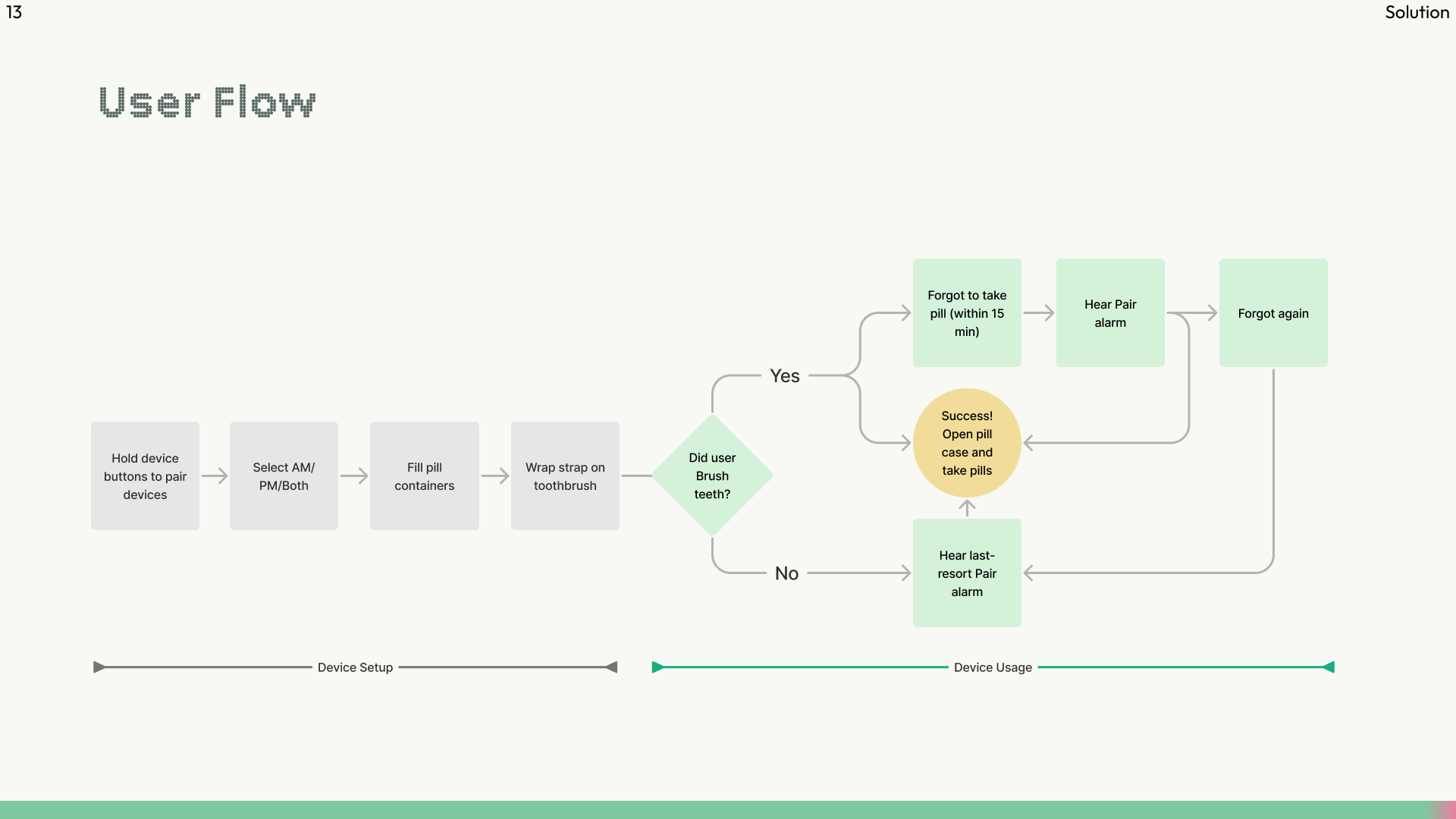
Task: Click the 'User Flow' title heading
Action: click(x=208, y=102)
